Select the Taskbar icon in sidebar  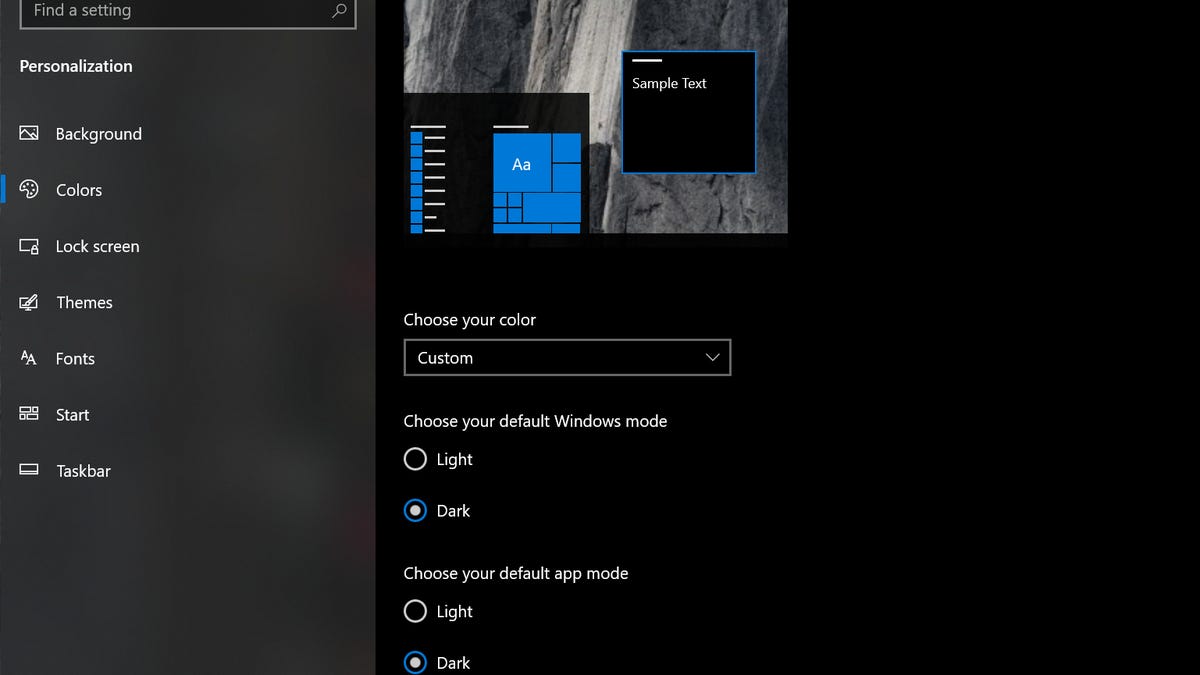(x=29, y=470)
